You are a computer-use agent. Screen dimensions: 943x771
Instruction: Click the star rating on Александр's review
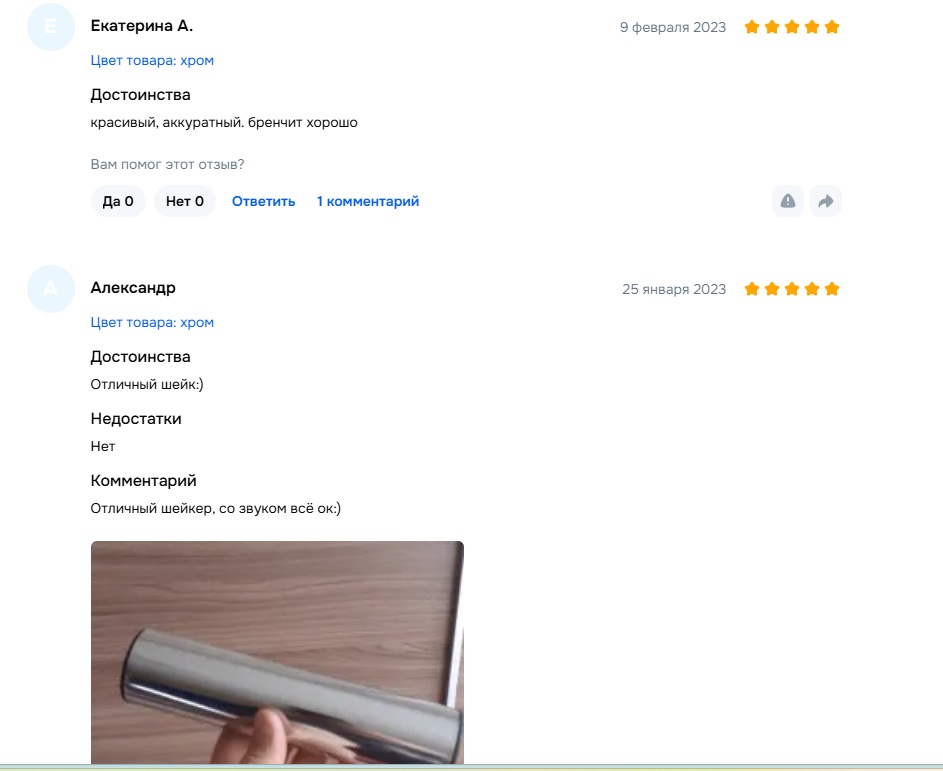(791, 289)
